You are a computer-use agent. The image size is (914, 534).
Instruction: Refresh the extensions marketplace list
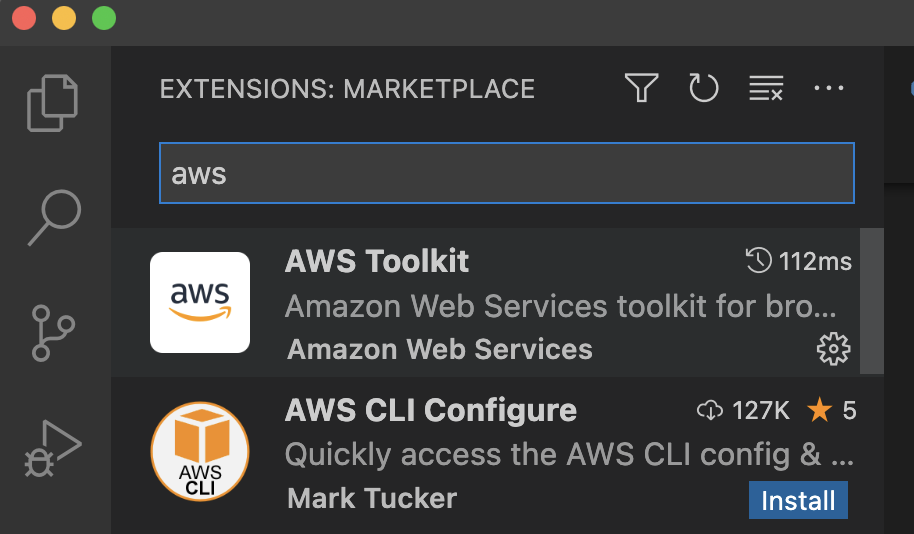point(704,88)
